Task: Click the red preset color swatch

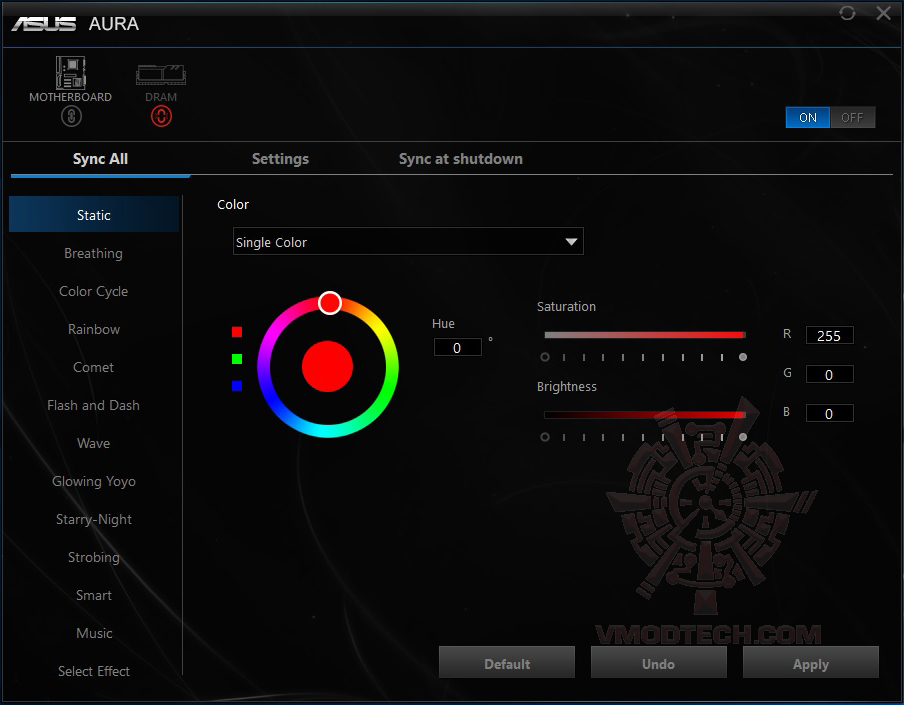Action: (x=237, y=331)
